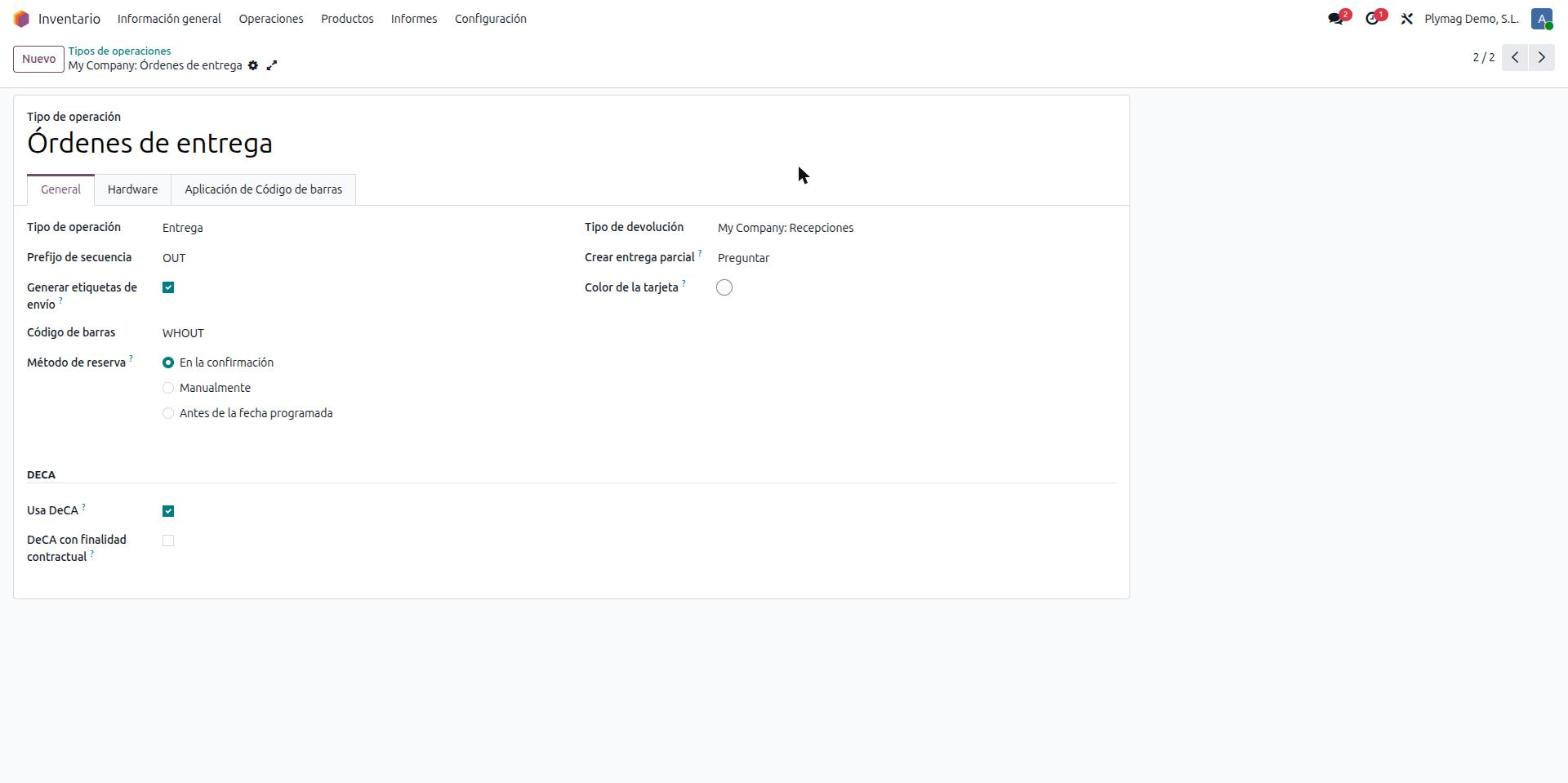1568x783 pixels.
Task: Click the 2 / 2 pager counter
Action: pyautogui.click(x=1483, y=57)
